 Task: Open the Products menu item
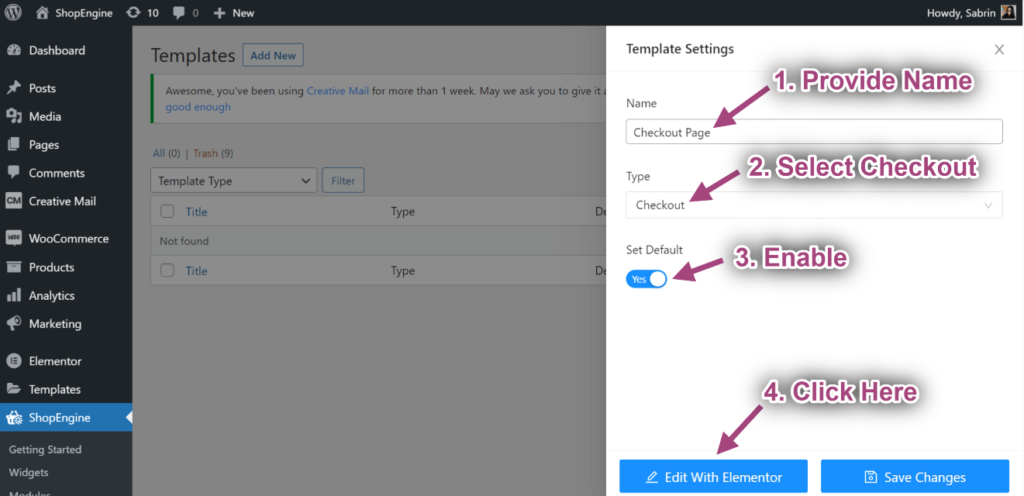[51, 267]
